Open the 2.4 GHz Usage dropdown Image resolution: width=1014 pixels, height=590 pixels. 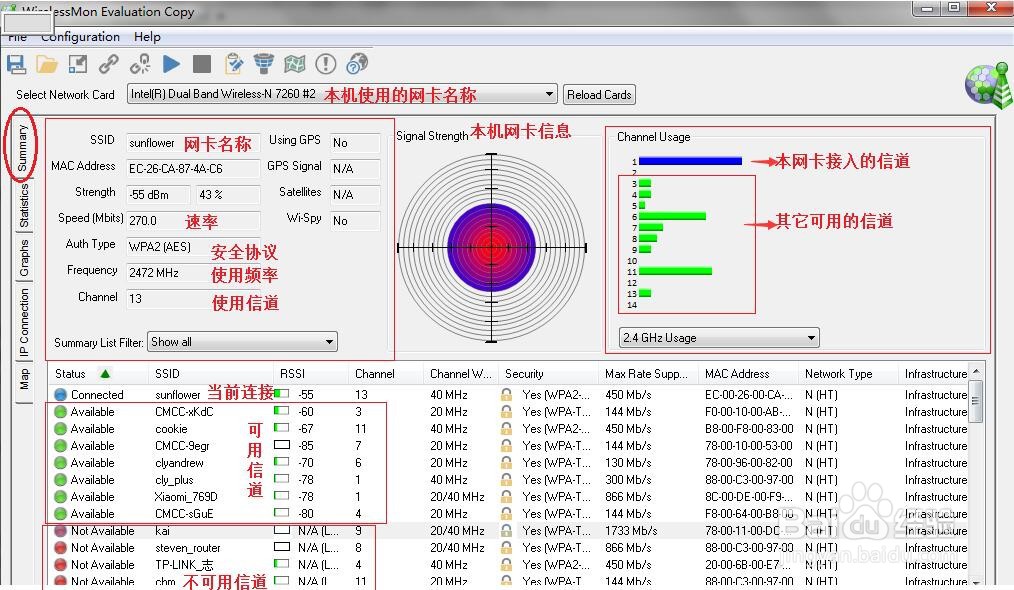719,338
